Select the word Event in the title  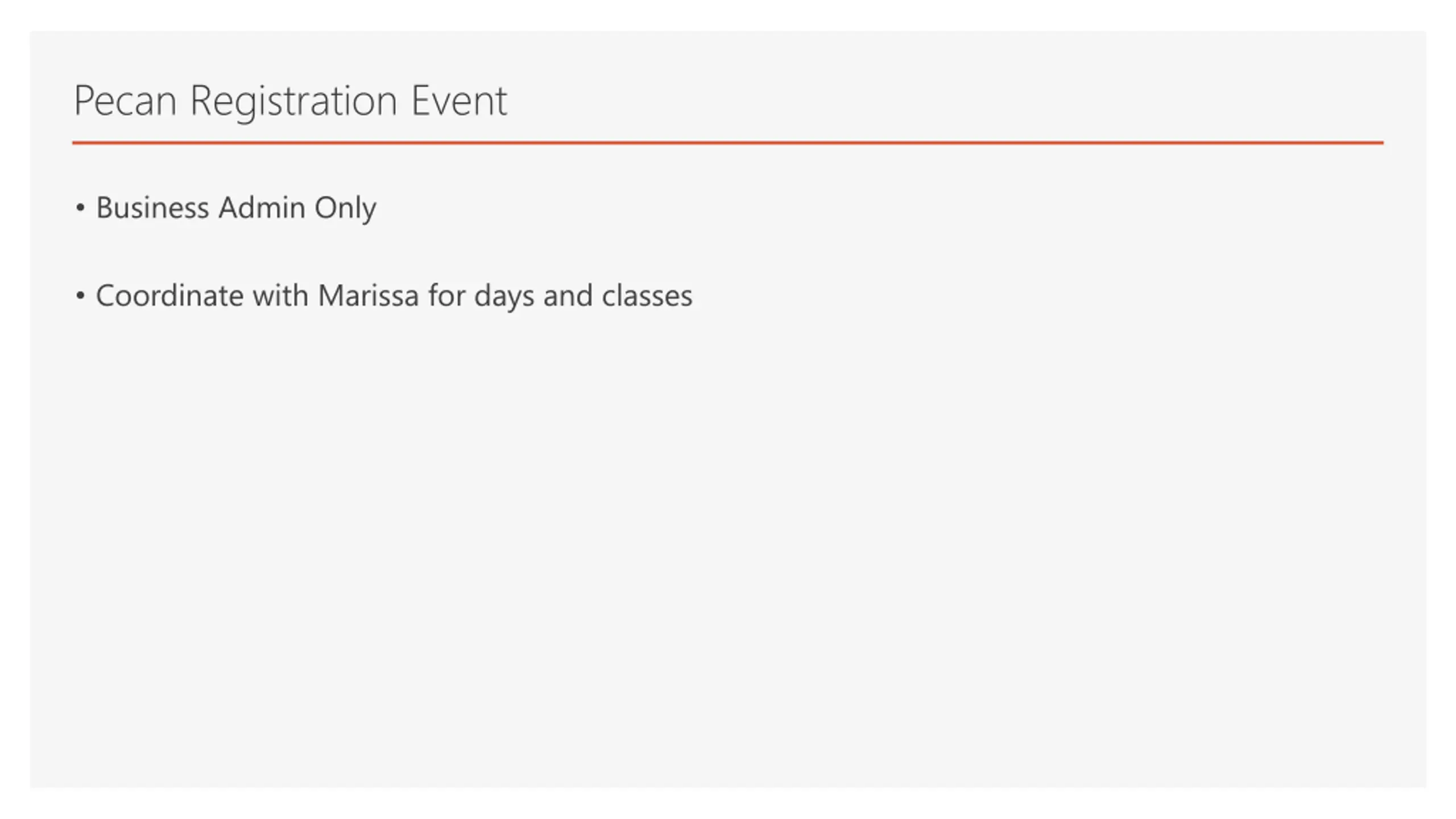459,101
